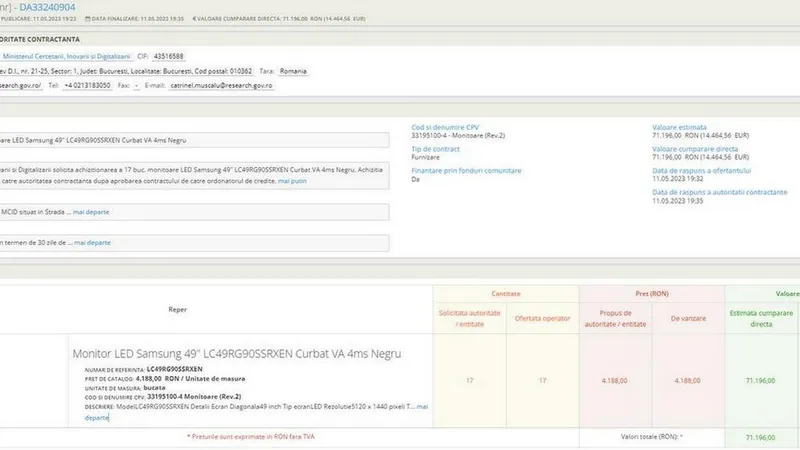The image size is (800, 450).
Task: Expand 'mai departe' after MCID situat in Strada
Action: [91, 212]
